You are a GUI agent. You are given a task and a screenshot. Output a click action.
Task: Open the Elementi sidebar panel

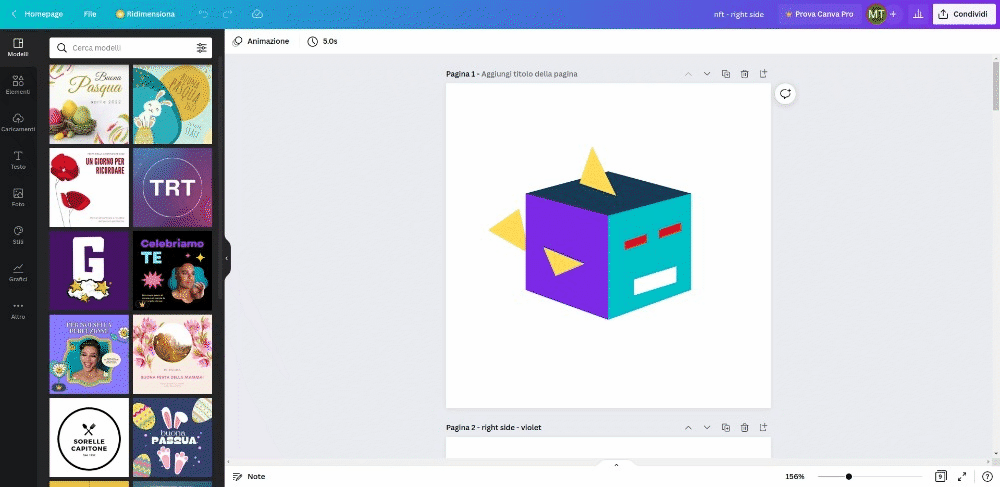(x=18, y=84)
